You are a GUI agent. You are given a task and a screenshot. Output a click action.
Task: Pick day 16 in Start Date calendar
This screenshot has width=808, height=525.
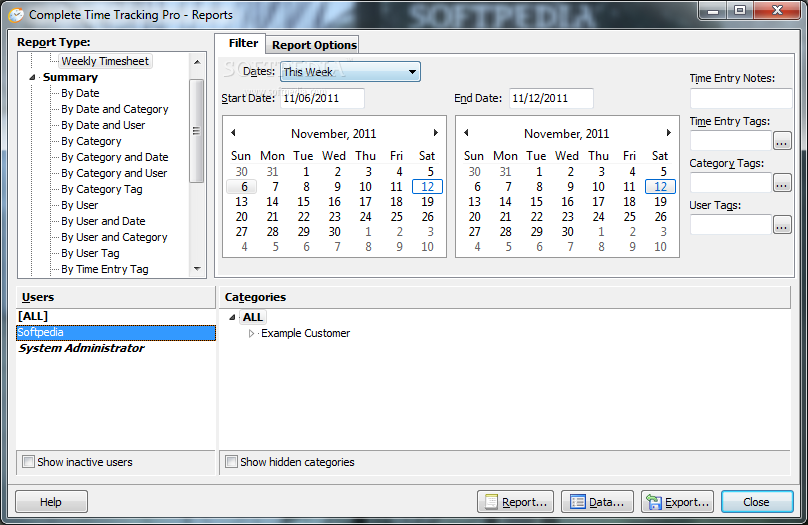(334, 201)
